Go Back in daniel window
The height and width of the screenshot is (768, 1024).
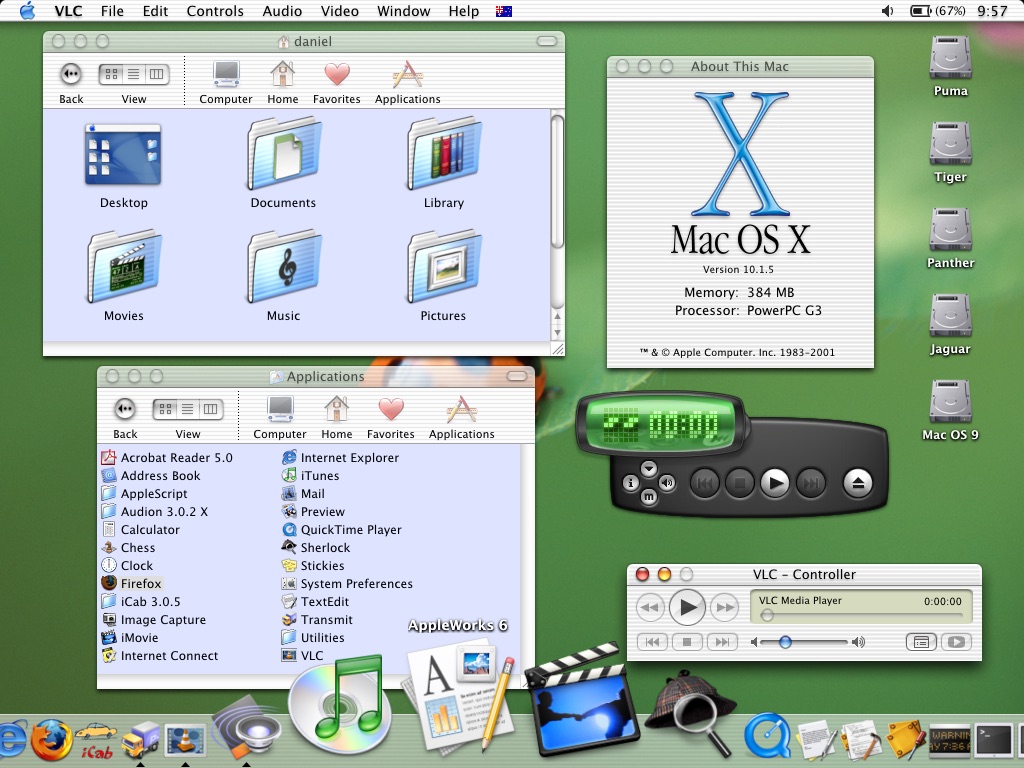coord(71,74)
